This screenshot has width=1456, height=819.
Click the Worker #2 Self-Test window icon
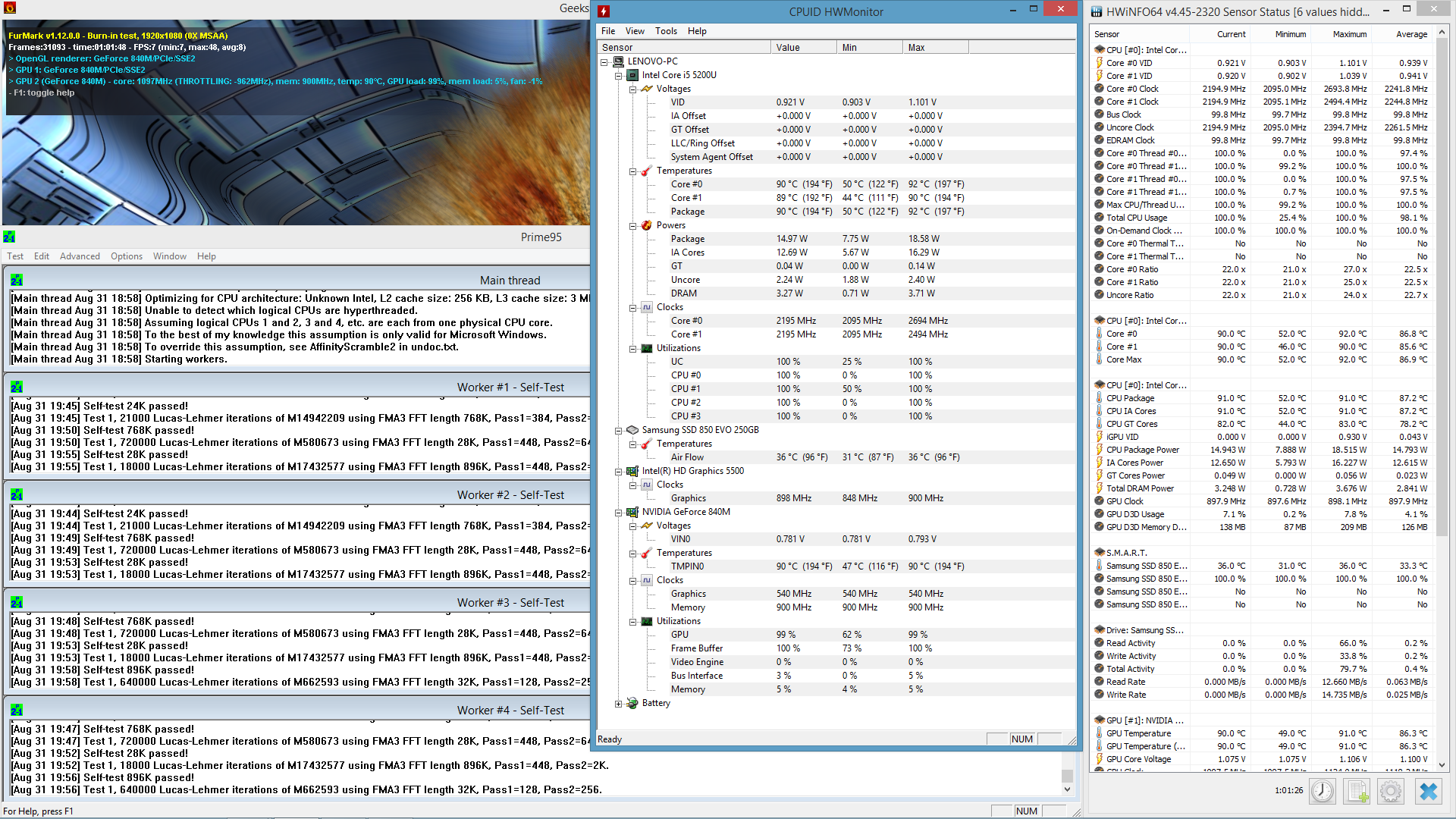coord(17,495)
